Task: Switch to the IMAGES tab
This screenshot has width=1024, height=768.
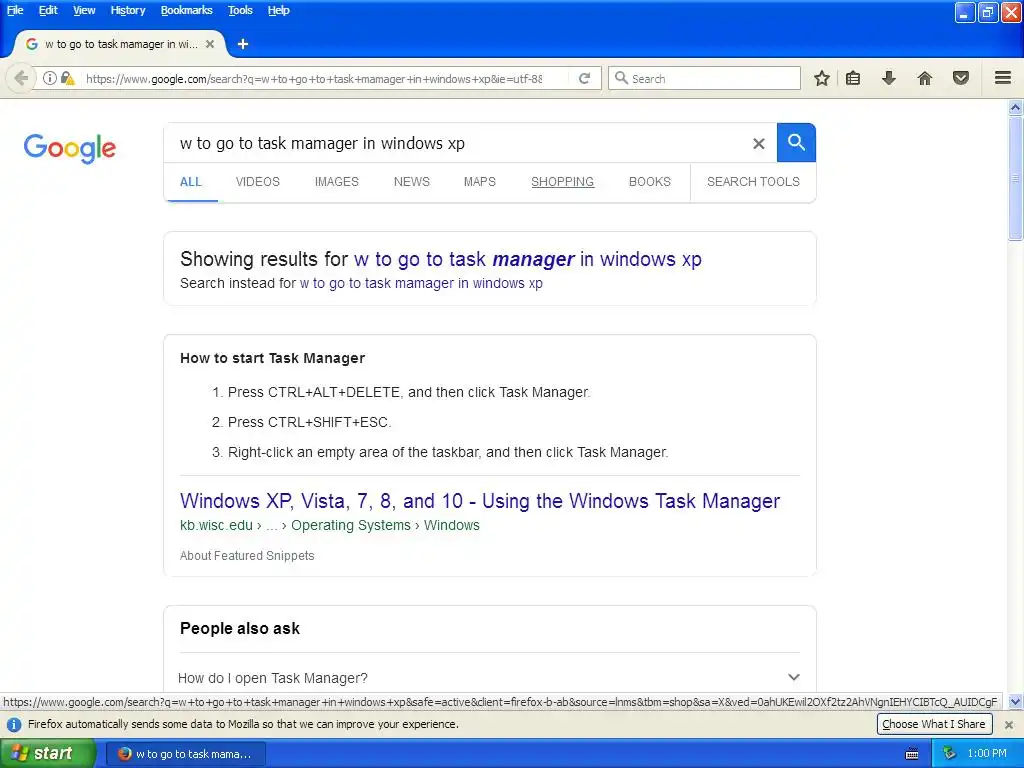Action: coord(337,182)
